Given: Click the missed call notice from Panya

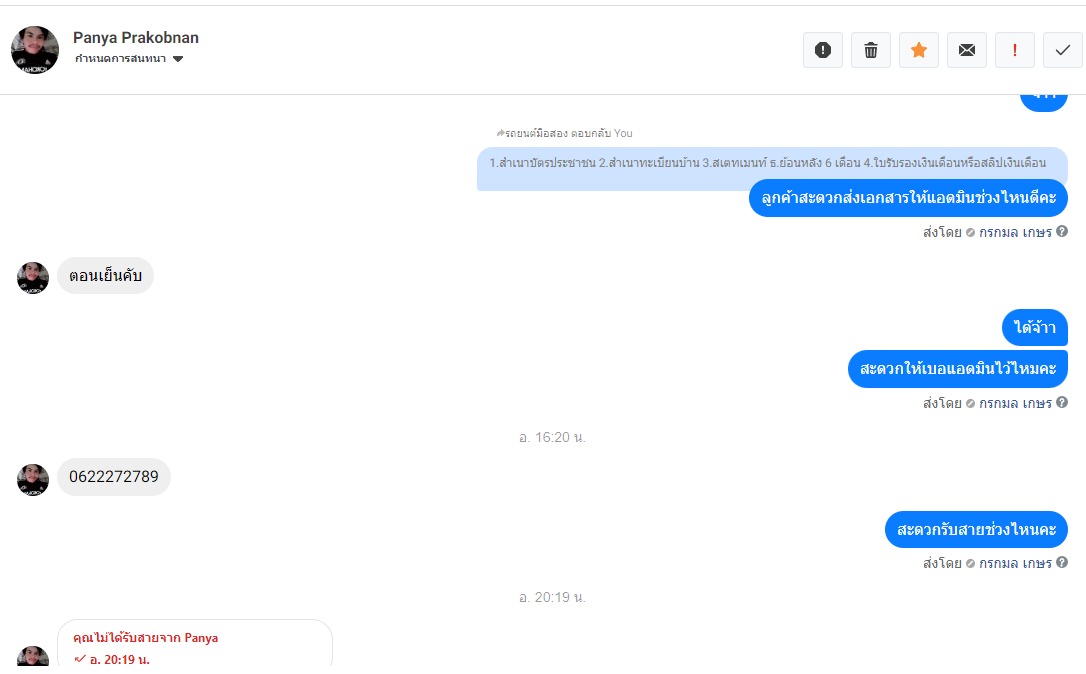Looking at the screenshot, I should (x=195, y=646).
